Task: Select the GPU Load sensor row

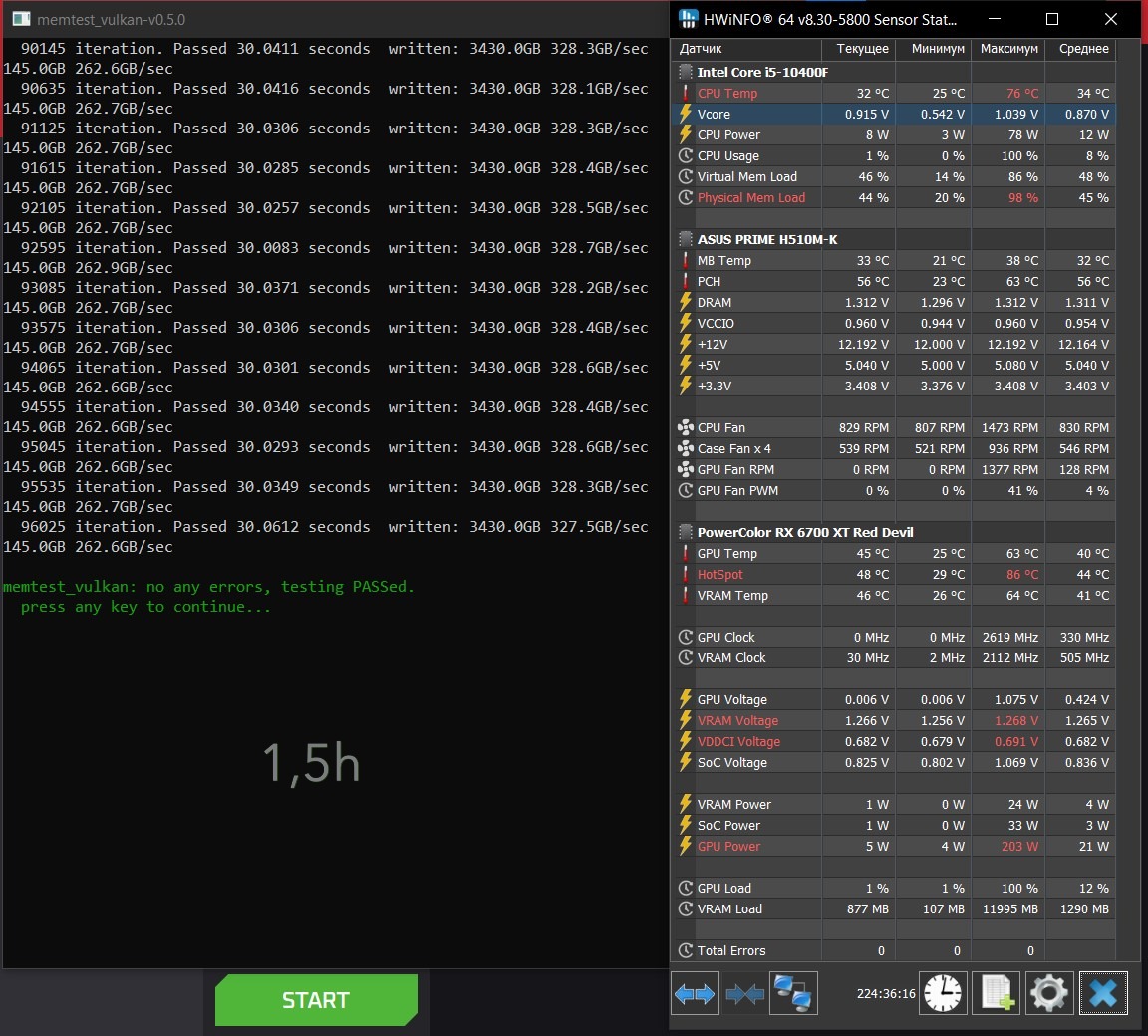Action: point(893,888)
